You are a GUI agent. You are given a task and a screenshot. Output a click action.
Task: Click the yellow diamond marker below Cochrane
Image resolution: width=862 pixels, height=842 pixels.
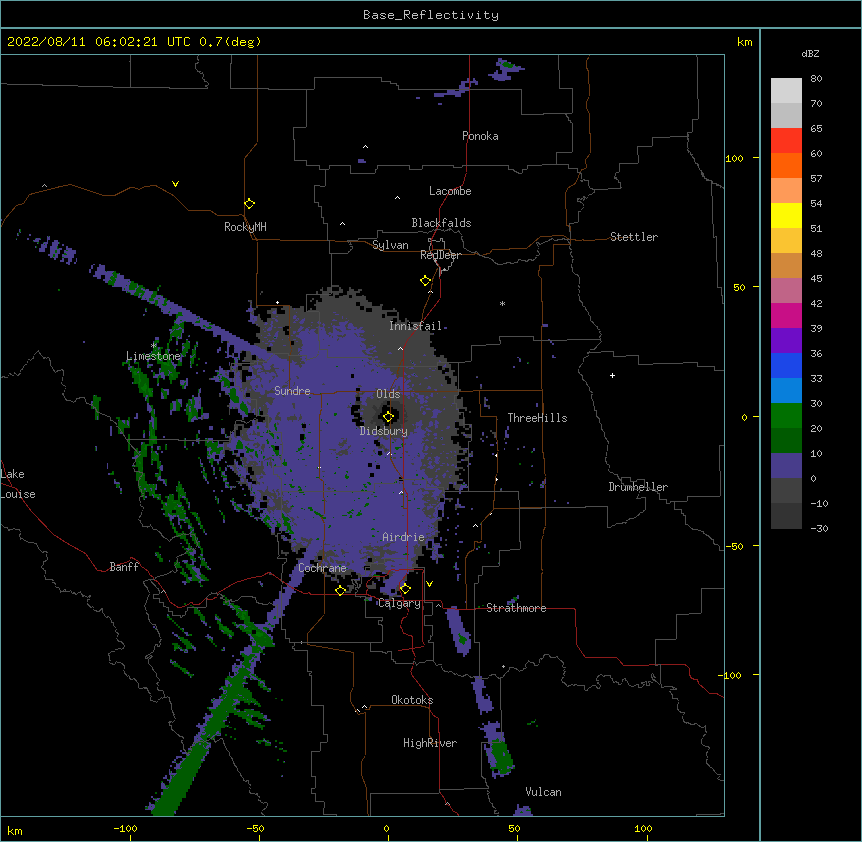click(x=340, y=590)
